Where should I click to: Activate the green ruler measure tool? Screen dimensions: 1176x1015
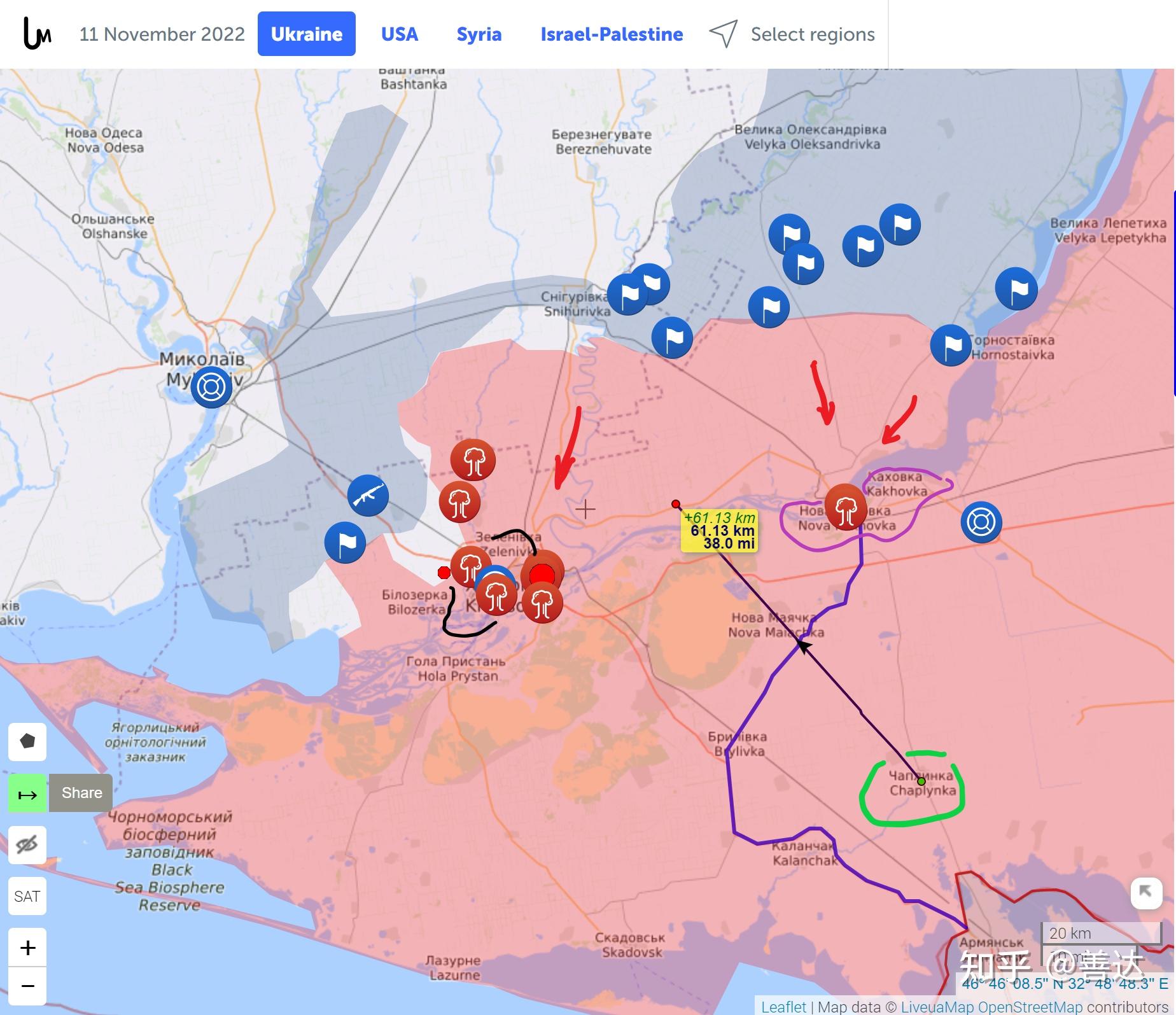click(x=27, y=794)
